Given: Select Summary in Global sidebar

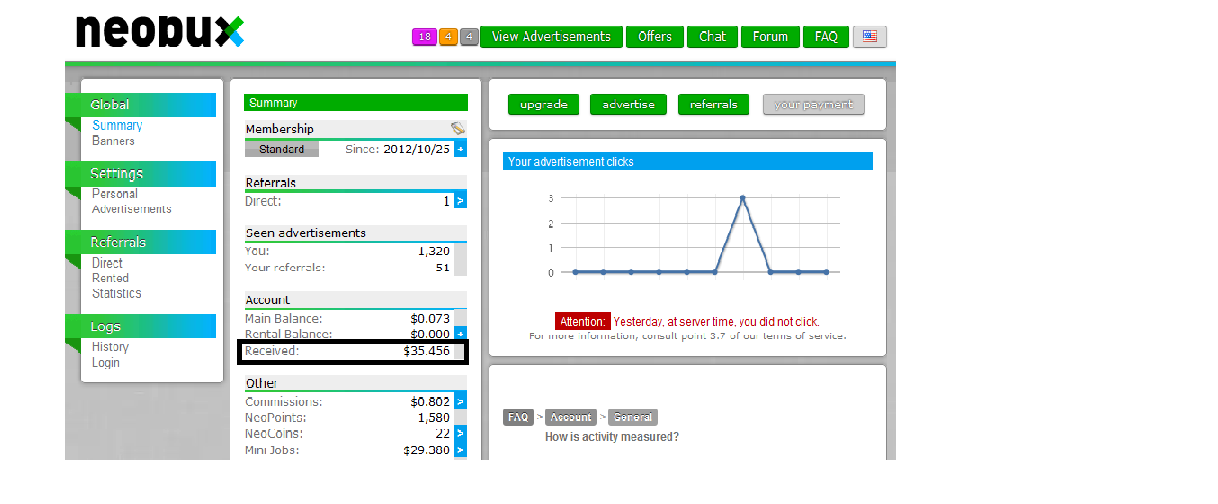Looking at the screenshot, I should tap(117, 125).
